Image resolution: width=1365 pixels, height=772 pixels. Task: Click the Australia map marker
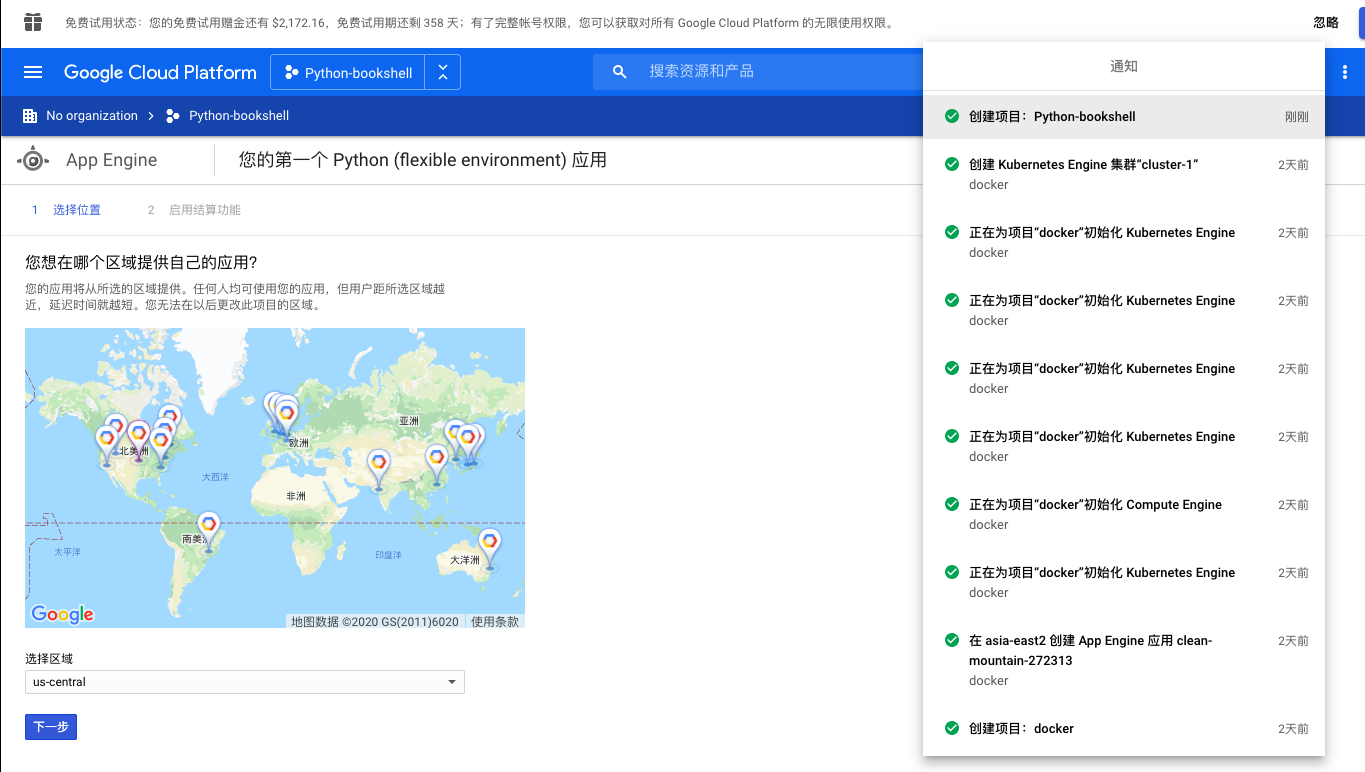click(489, 547)
